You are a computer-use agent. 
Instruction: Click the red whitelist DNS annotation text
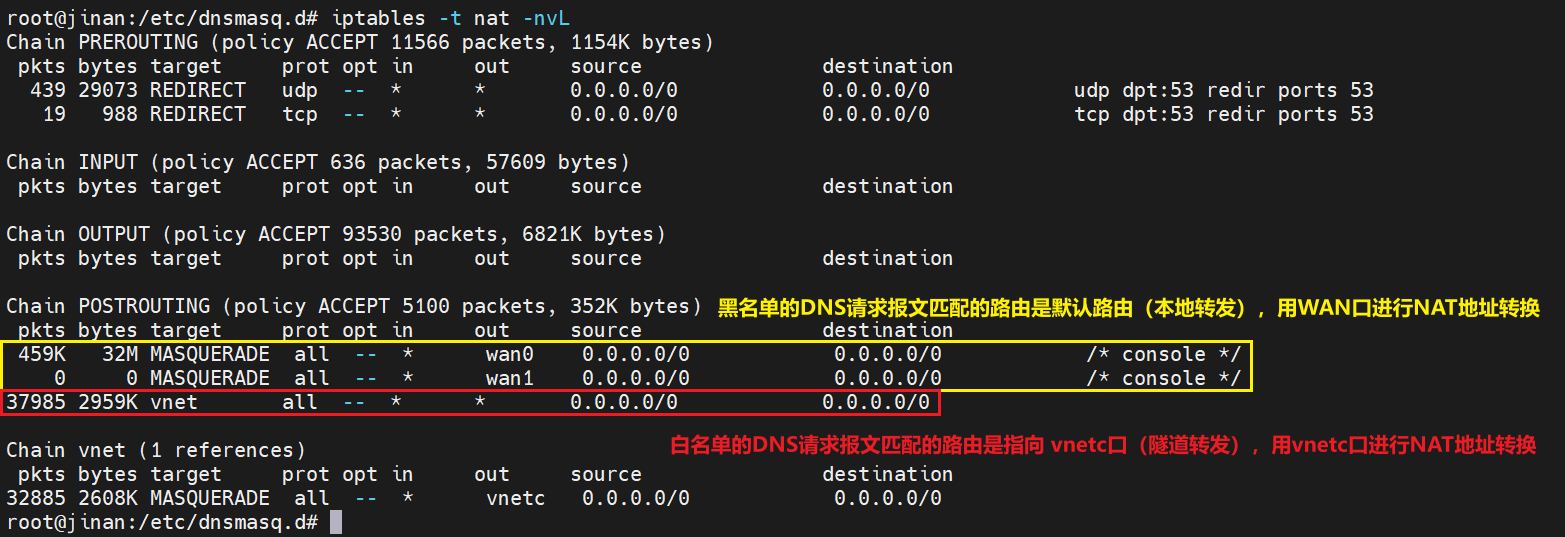pyautogui.click(x=1102, y=445)
